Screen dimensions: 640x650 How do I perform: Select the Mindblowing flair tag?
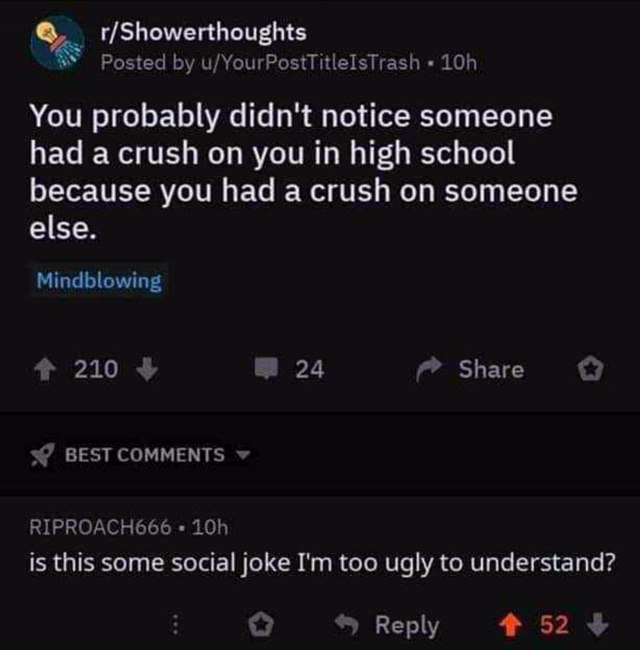(99, 281)
